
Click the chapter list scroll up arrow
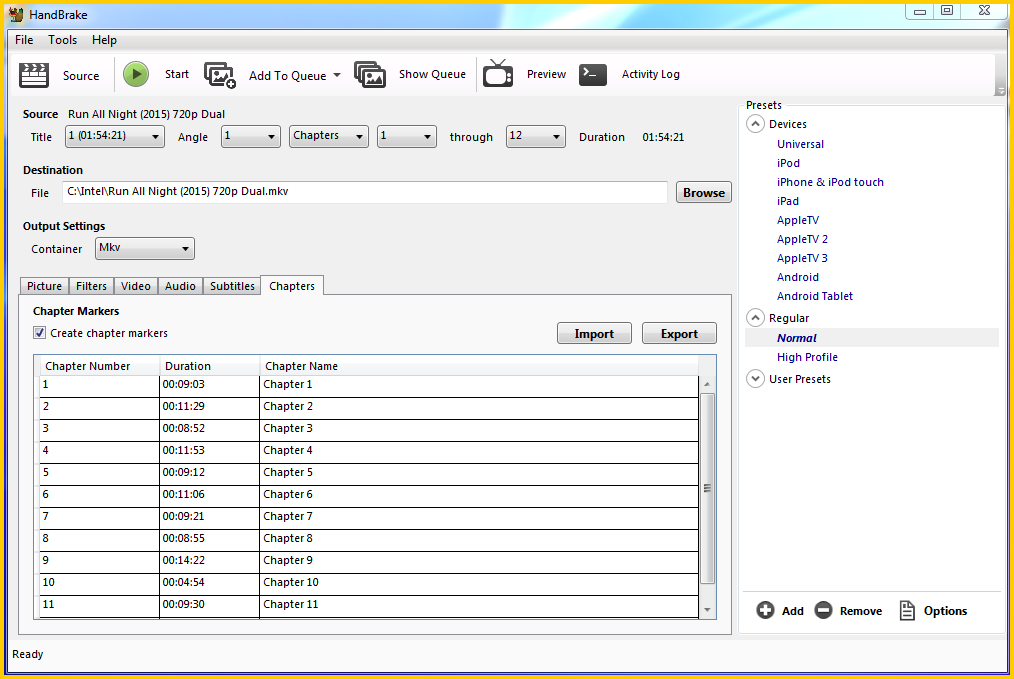707,384
